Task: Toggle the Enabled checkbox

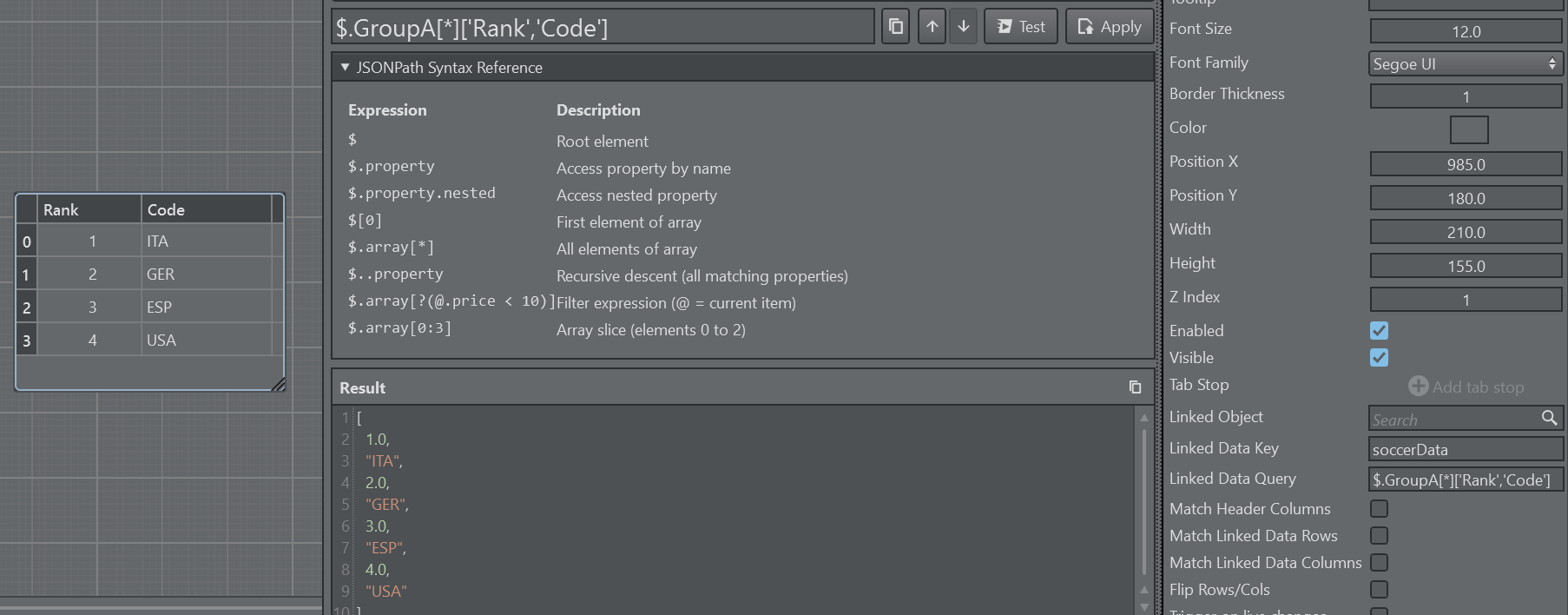Action: [x=1379, y=331]
